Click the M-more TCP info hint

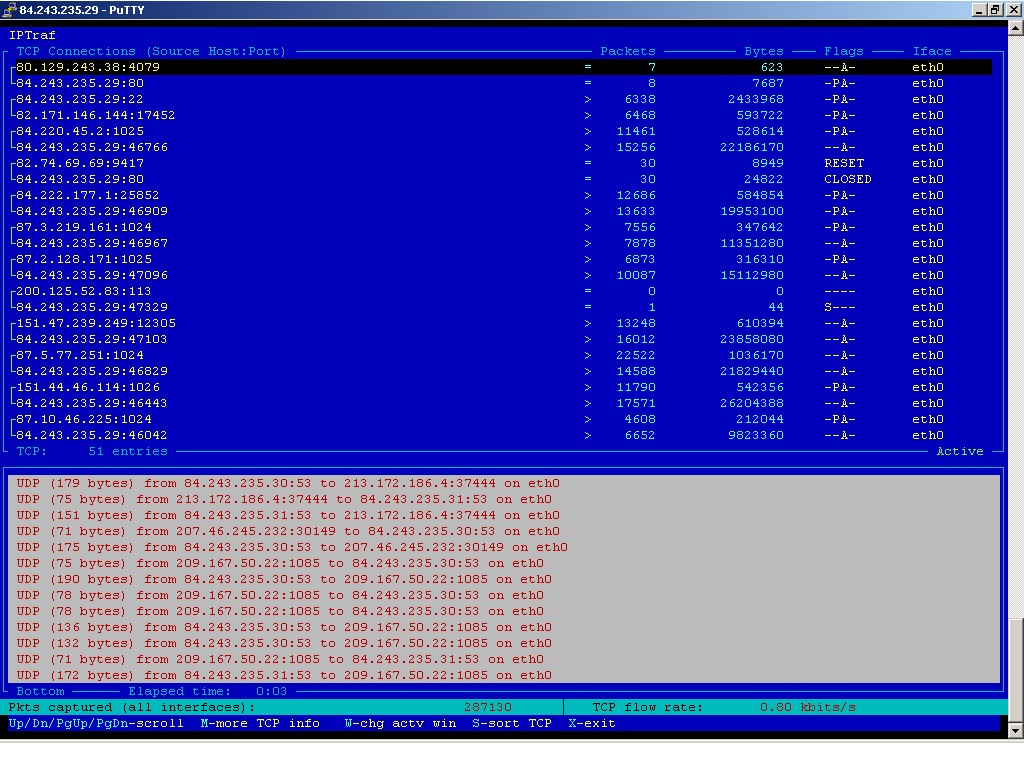260,723
